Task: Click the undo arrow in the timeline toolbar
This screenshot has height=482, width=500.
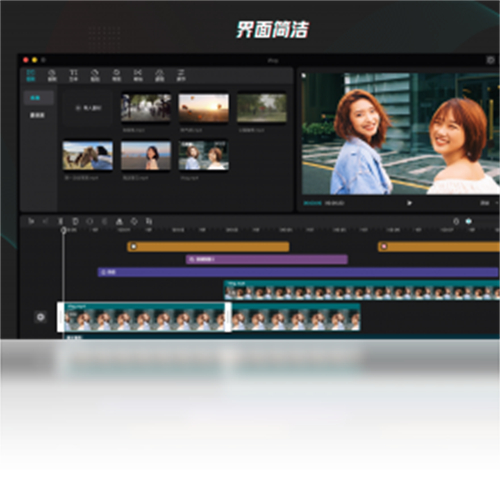Action: point(46,221)
